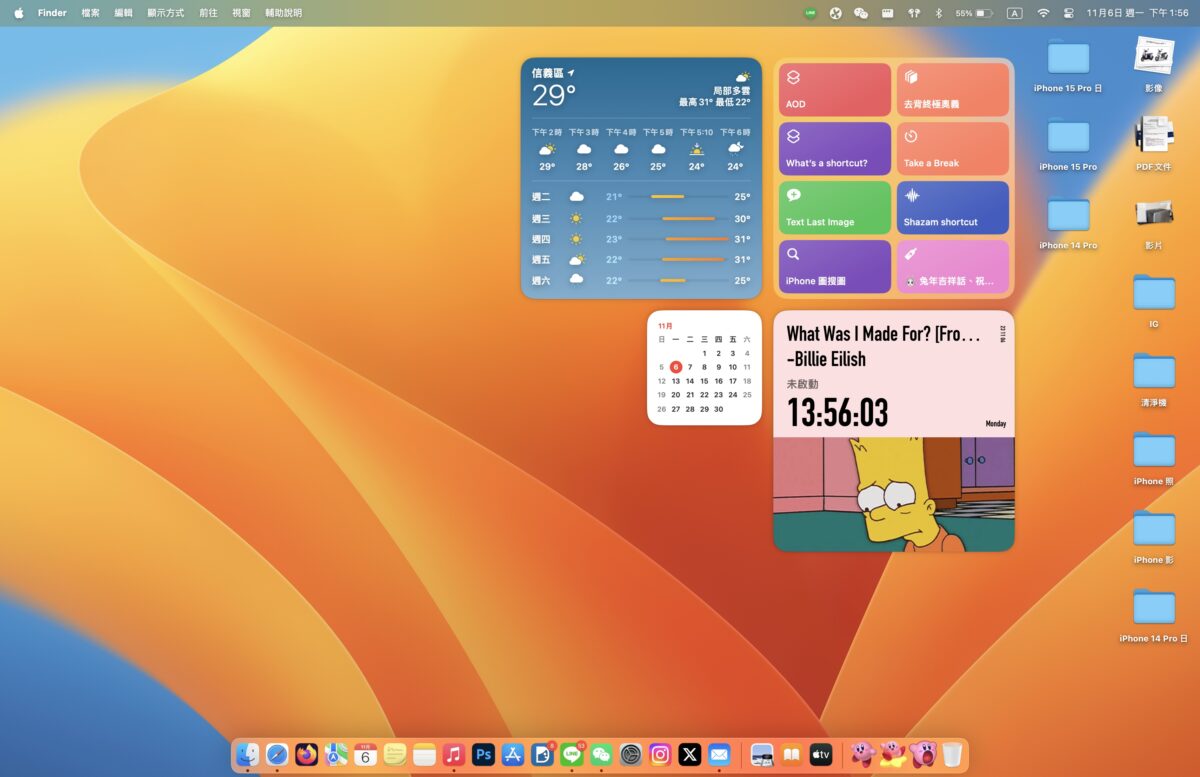Launch the Music app from the Dock
Screen dimensions: 1200x777
click(454, 754)
